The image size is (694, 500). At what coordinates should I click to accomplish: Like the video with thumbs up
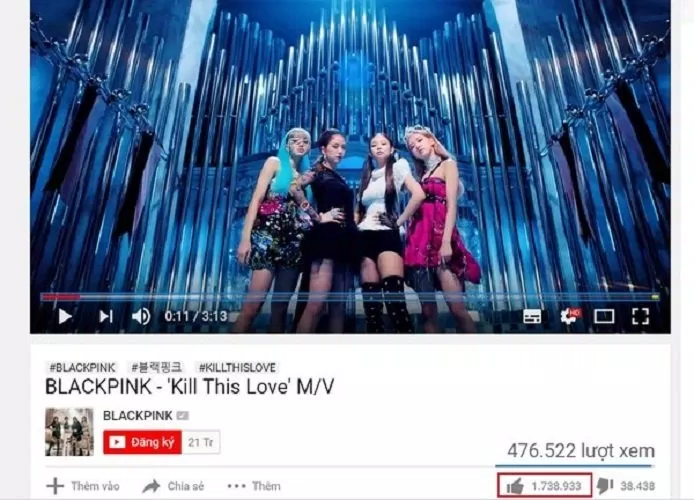pos(515,486)
